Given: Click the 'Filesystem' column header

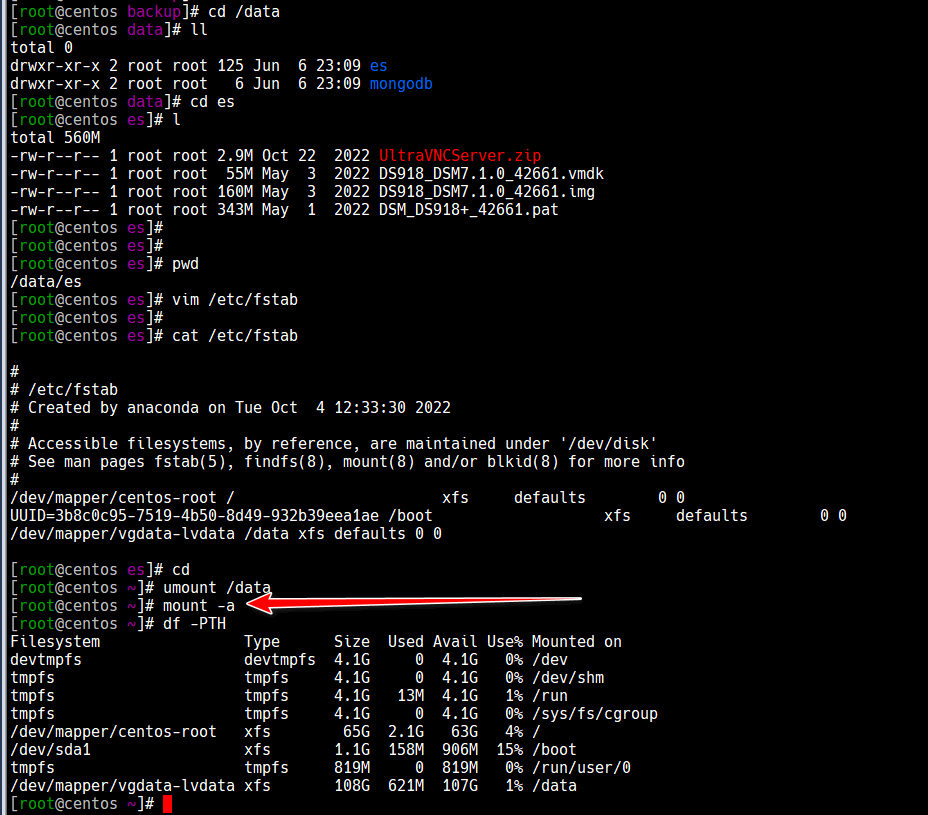Looking at the screenshot, I should click(55, 642).
